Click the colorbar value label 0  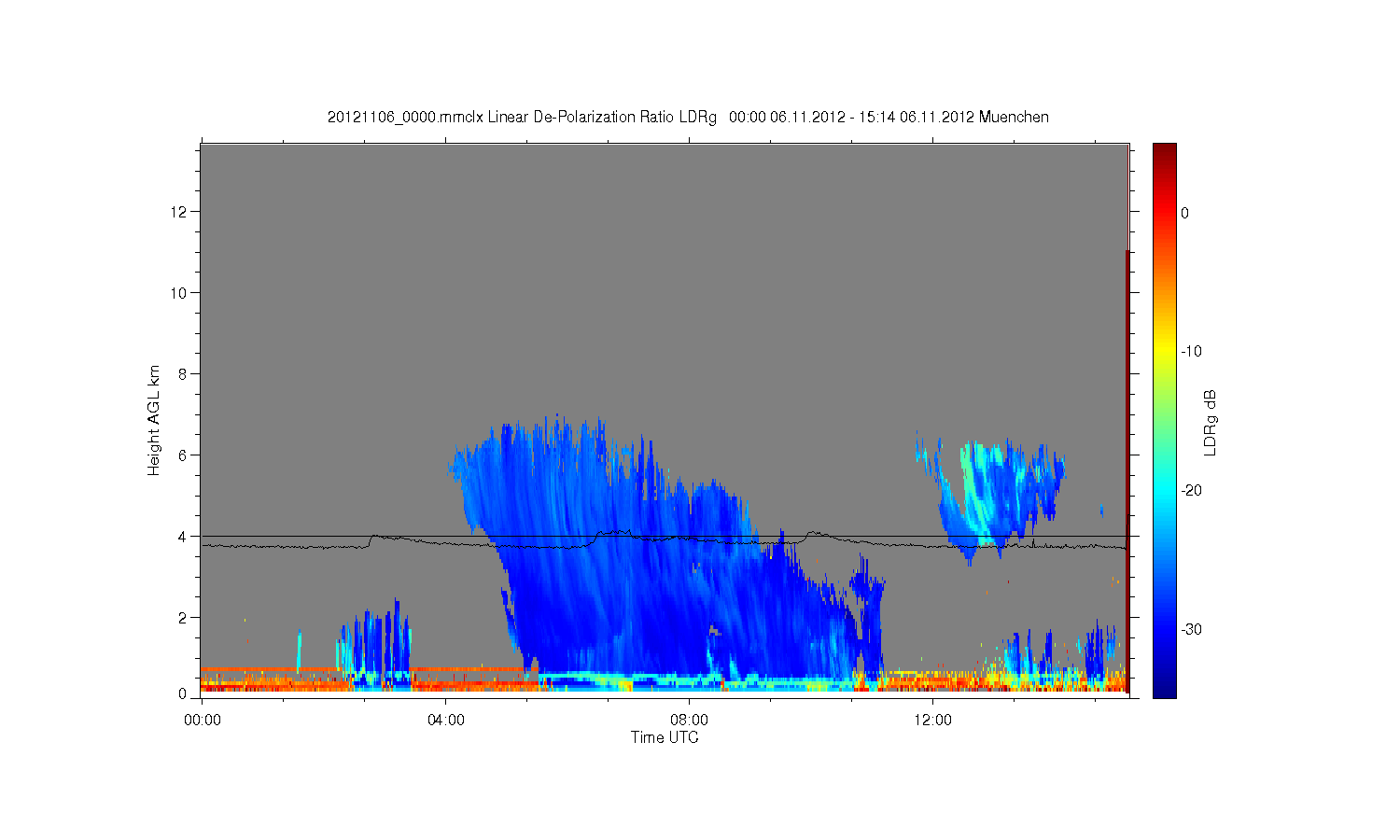point(1185,213)
